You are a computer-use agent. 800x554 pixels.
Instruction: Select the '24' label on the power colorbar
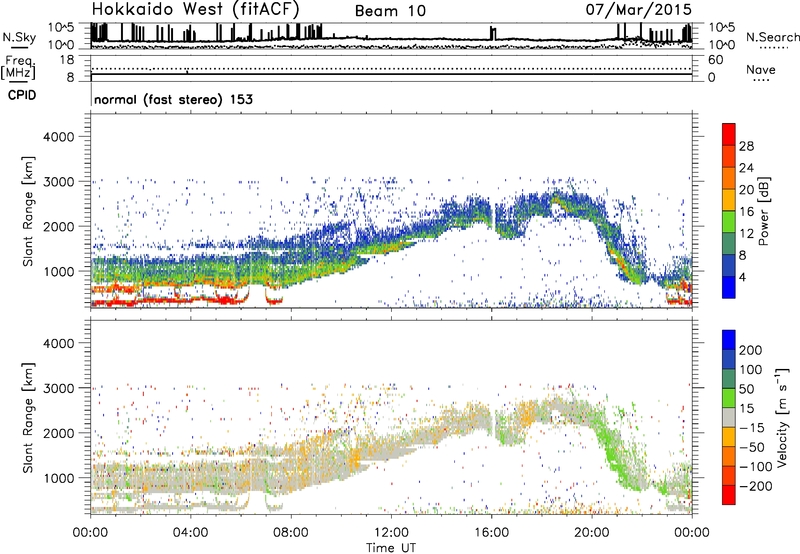pyautogui.click(x=746, y=168)
